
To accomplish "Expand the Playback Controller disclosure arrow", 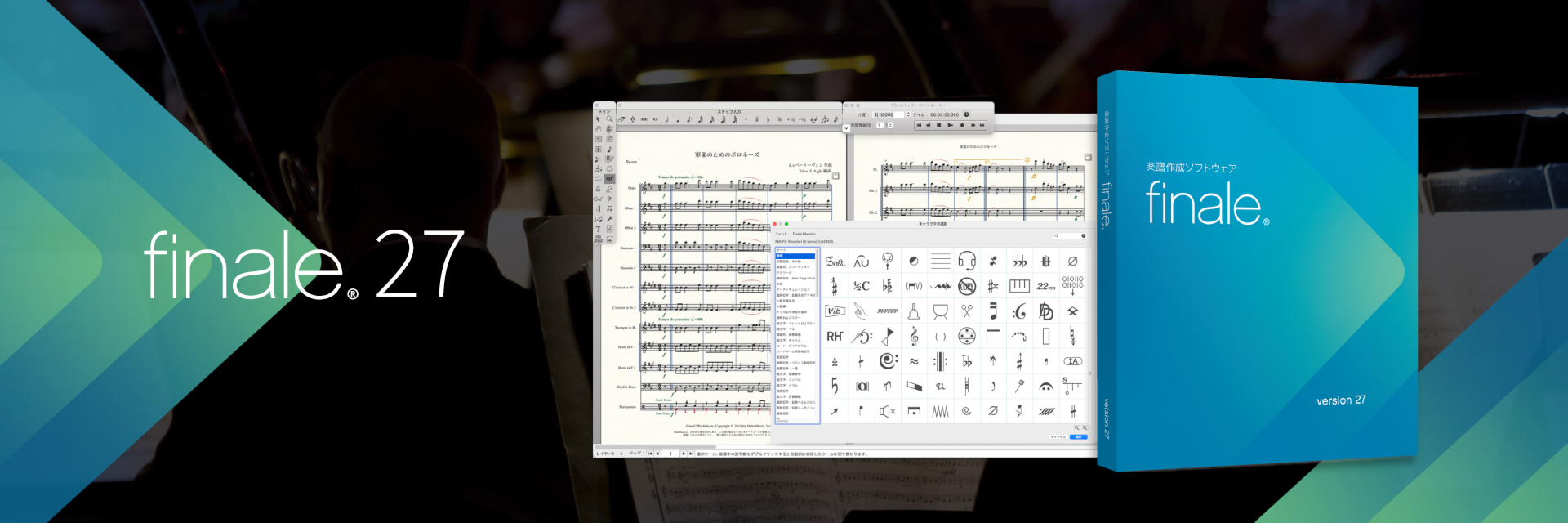I will coord(846,127).
